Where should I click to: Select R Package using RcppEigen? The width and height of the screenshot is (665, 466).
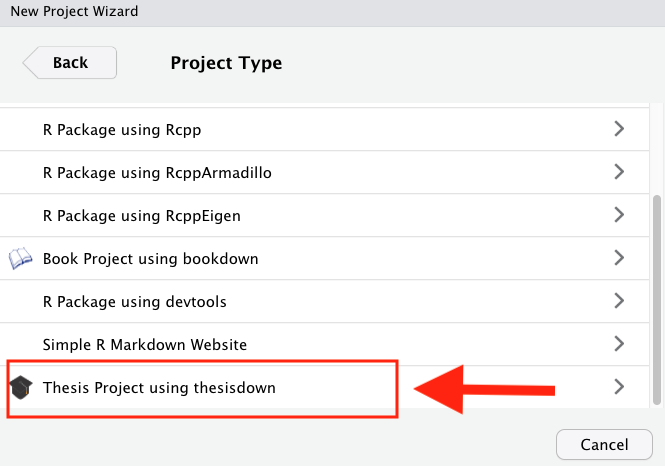coord(324,215)
